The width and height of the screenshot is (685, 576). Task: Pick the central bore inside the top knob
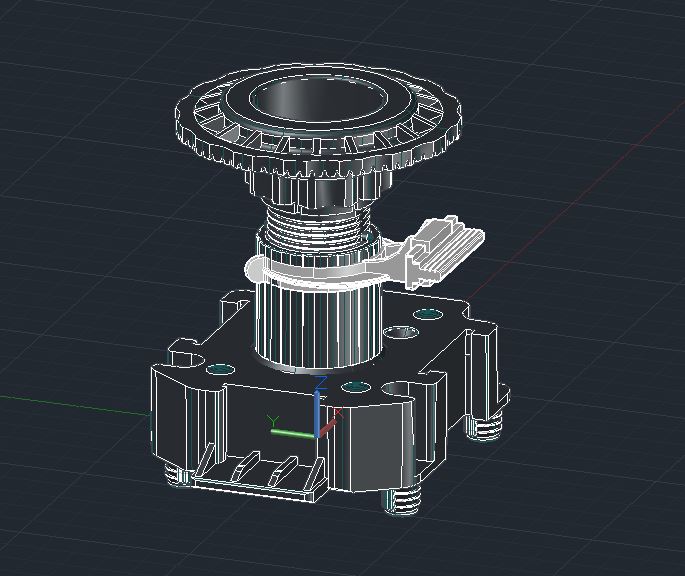point(318,100)
